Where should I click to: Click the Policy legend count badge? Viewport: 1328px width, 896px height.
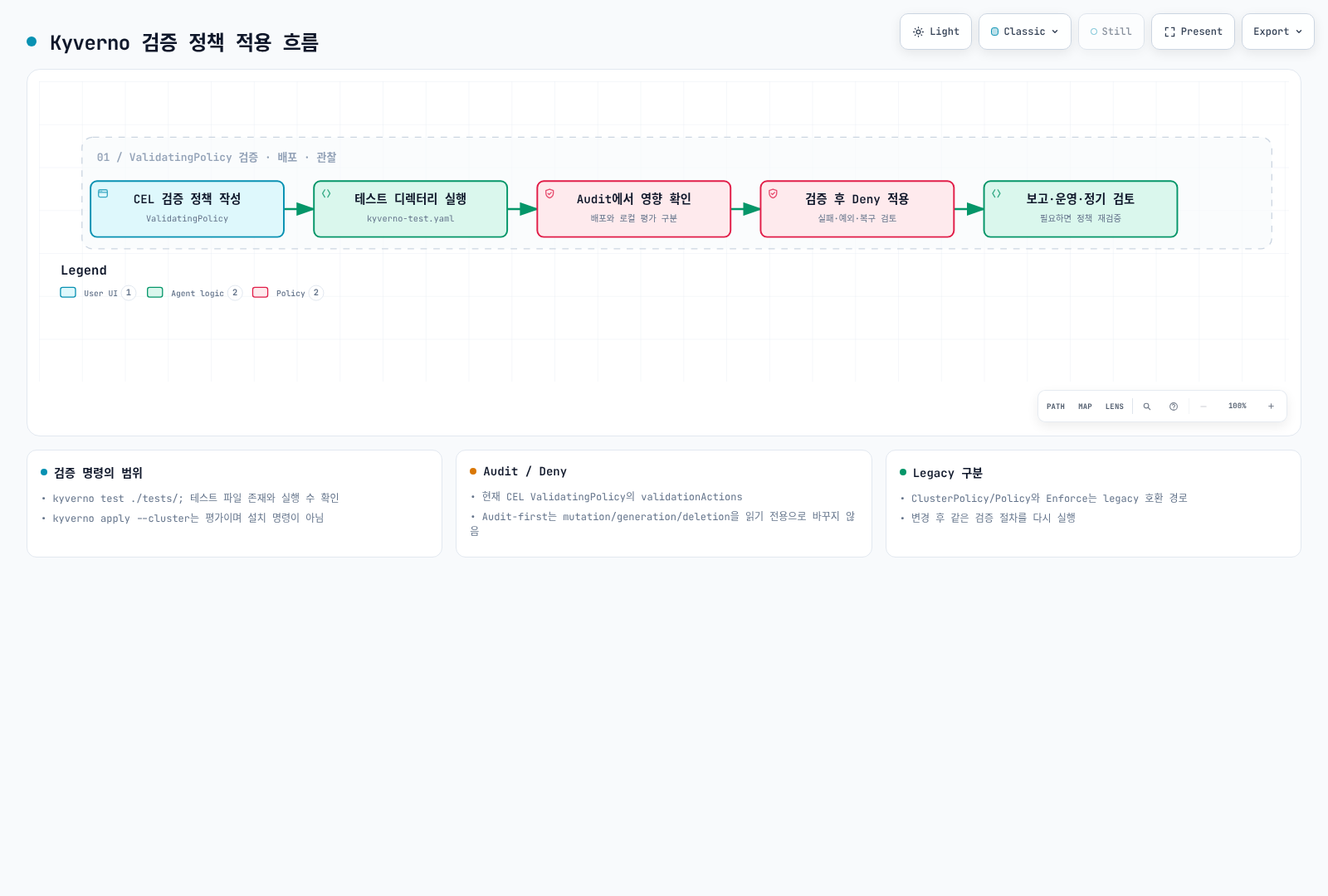316,293
